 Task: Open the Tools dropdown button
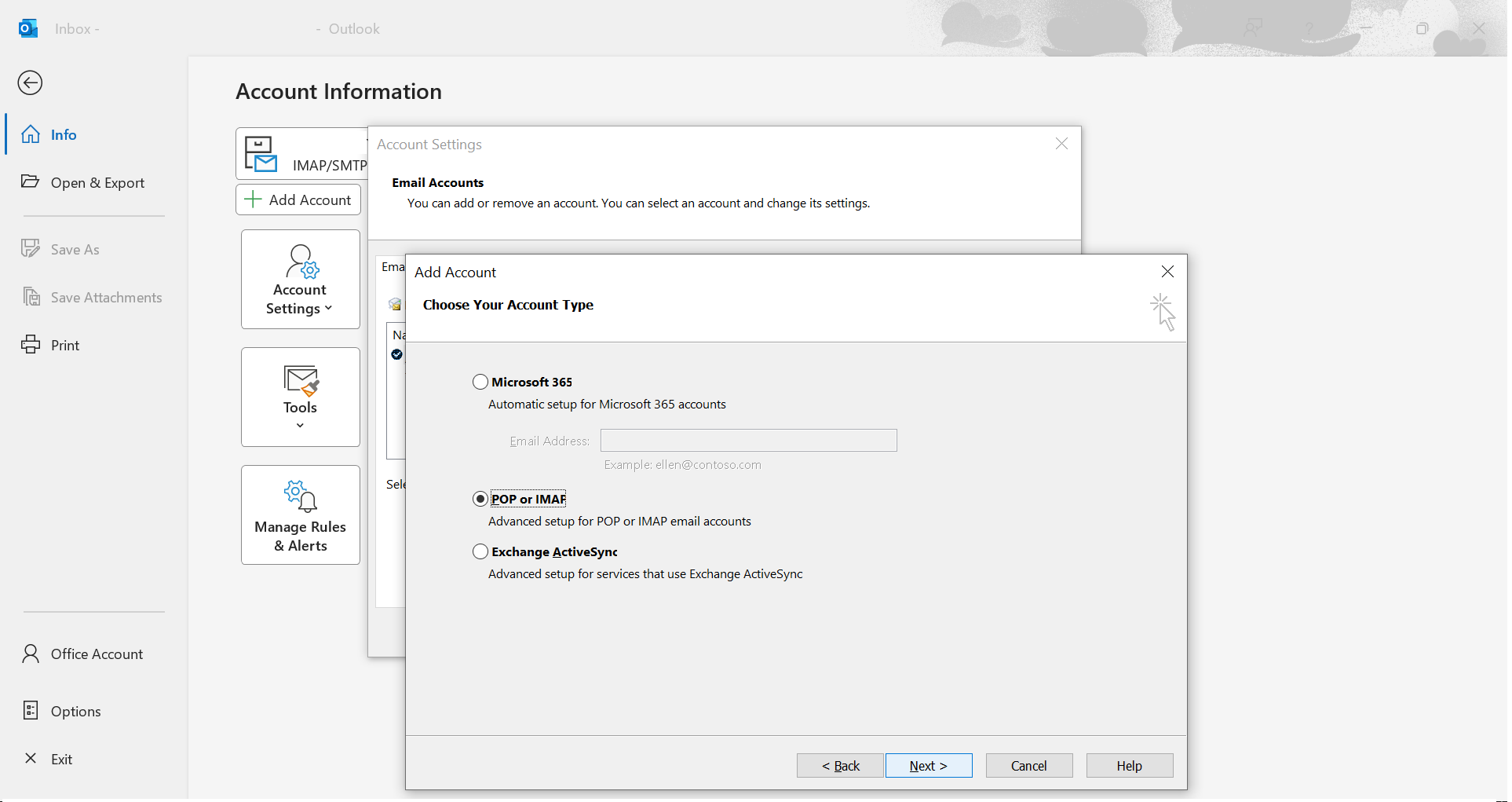pos(301,397)
